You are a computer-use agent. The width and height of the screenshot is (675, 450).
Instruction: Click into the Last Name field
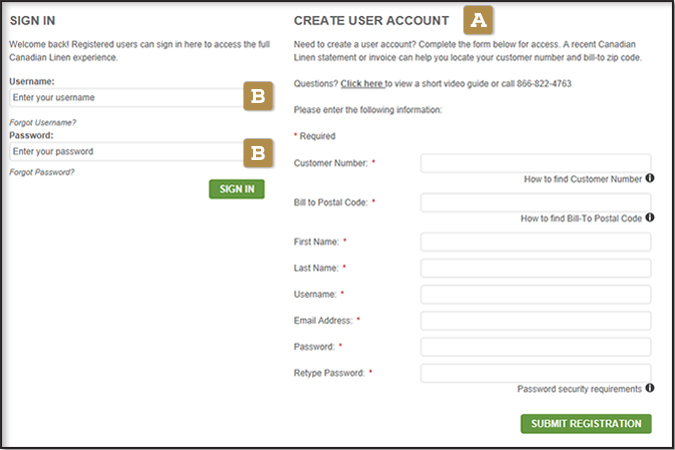(x=536, y=268)
